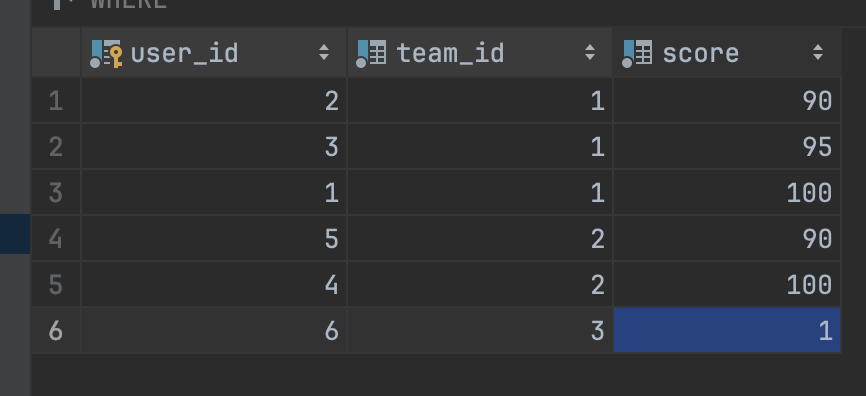Select the user_id column header
Image resolution: width=866 pixels, height=396 pixels.
214,53
